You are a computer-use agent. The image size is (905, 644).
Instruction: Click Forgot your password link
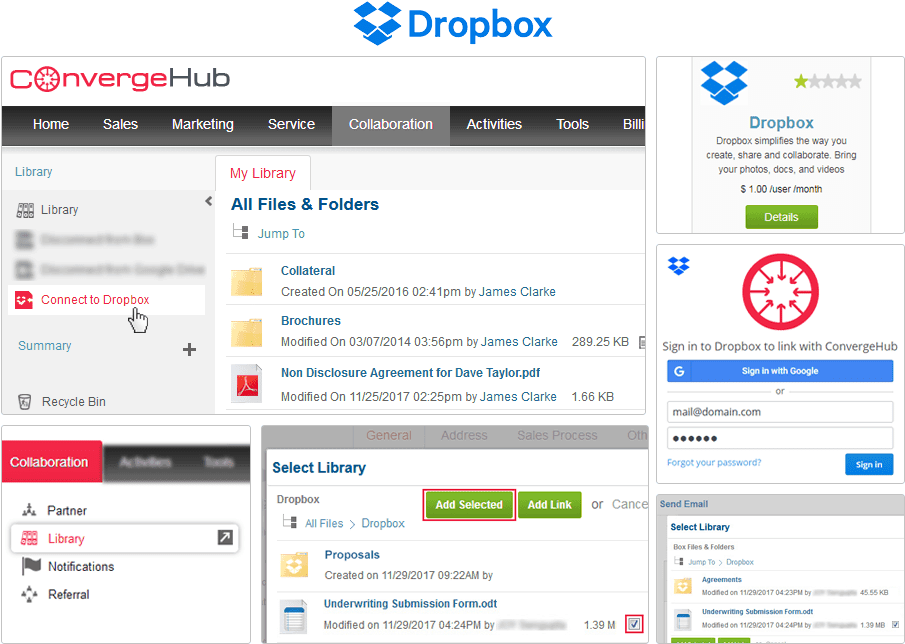(x=714, y=462)
